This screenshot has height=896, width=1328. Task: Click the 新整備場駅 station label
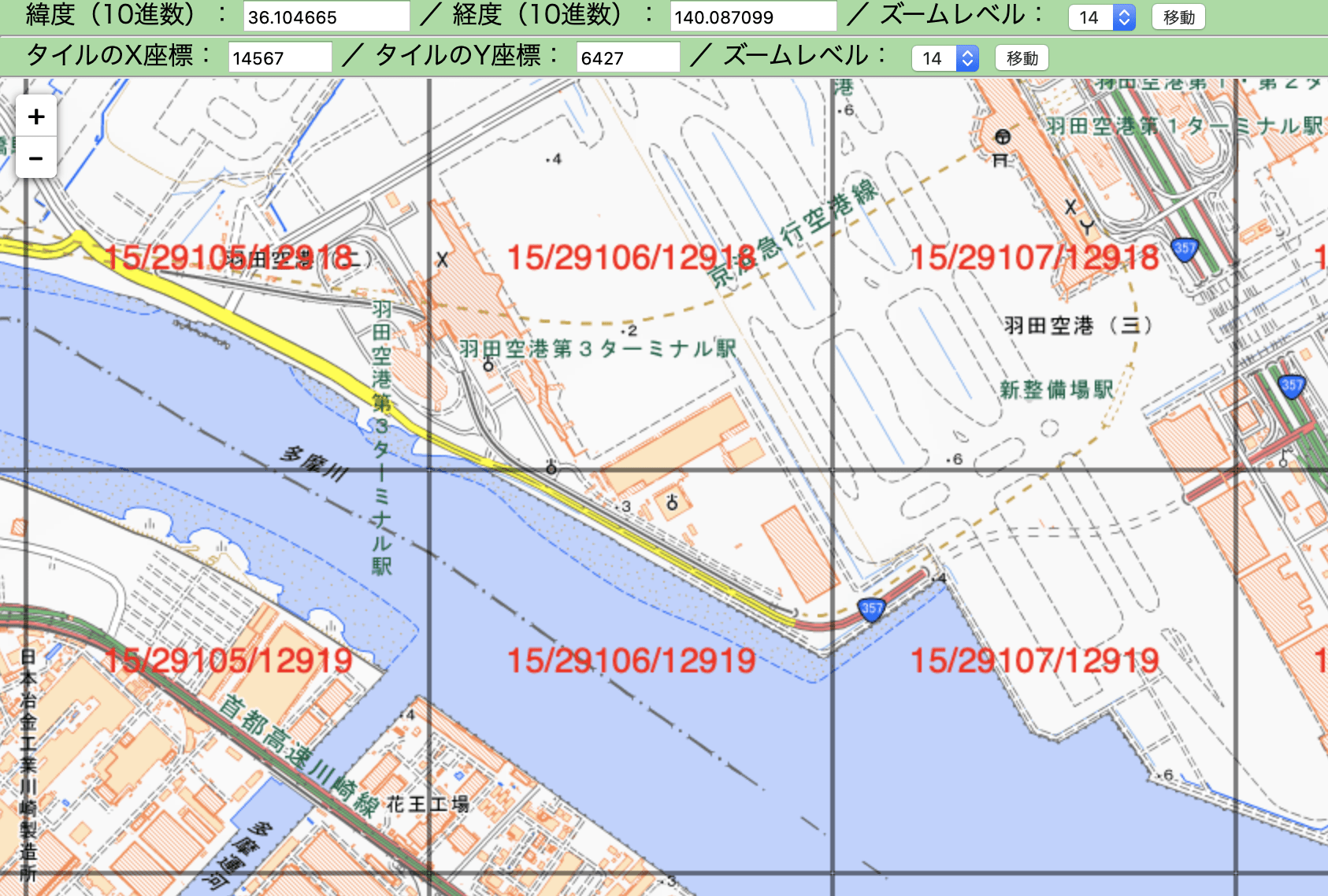coord(1056,389)
